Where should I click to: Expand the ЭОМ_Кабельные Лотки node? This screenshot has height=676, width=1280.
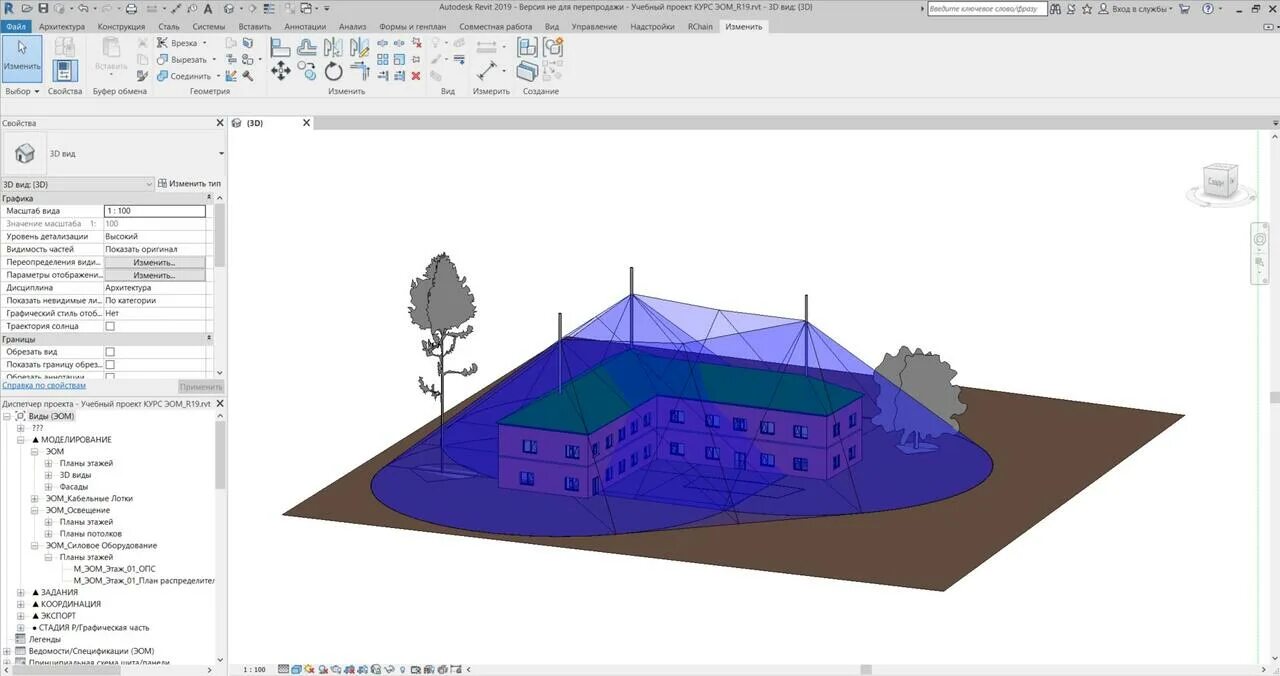coord(35,498)
